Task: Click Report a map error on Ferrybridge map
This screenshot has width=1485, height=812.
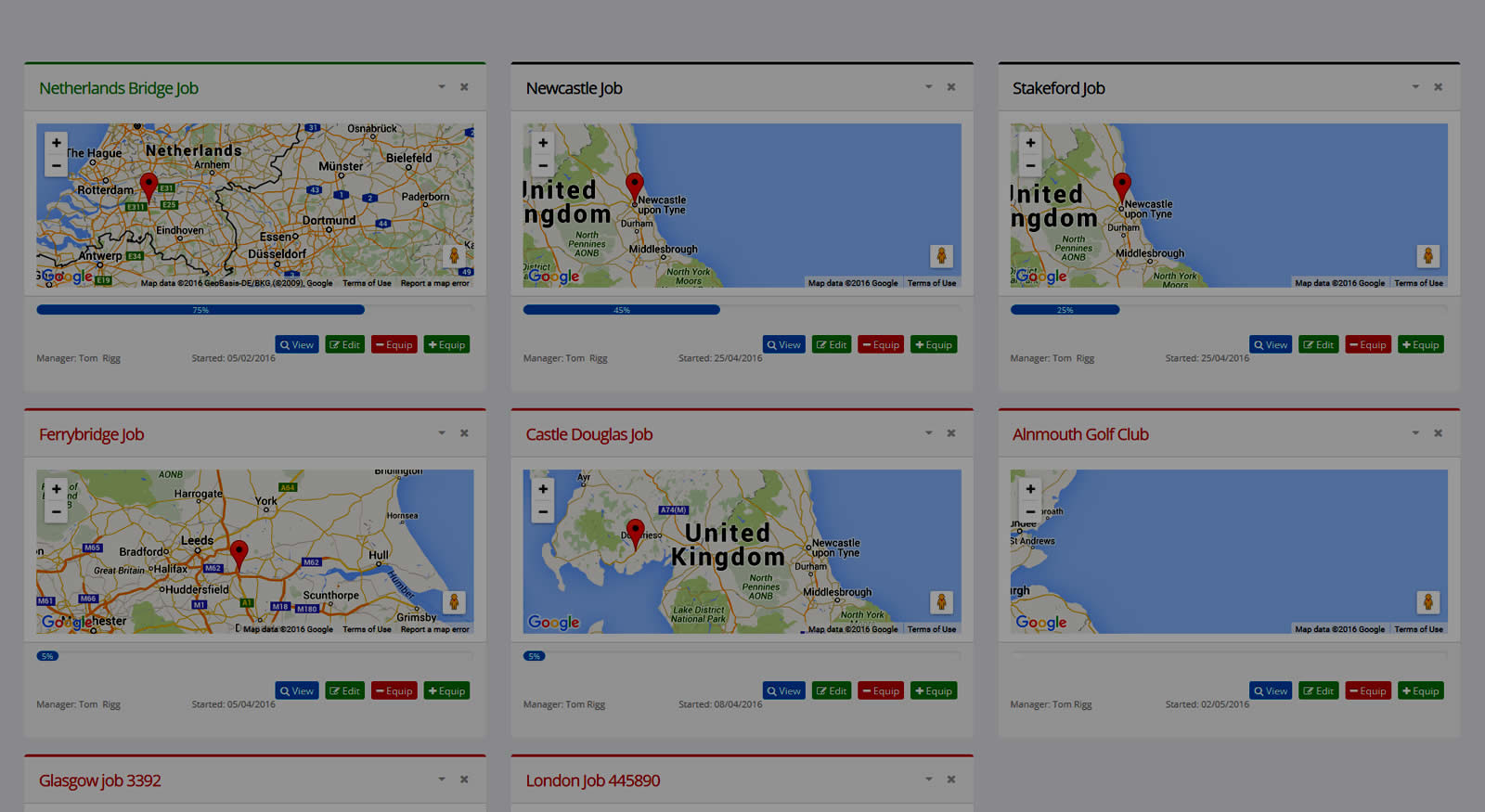Action: tap(434, 629)
